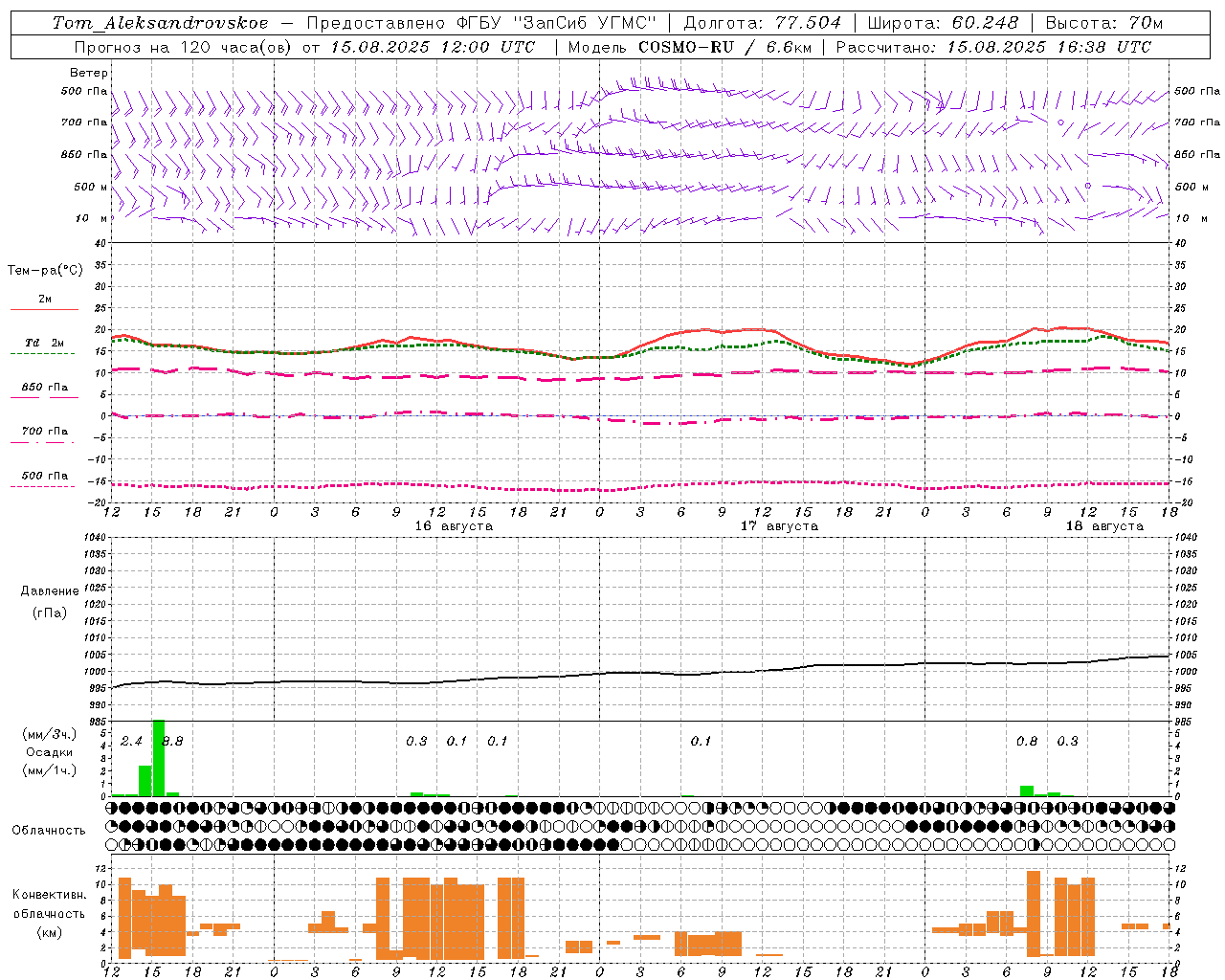
Task: Click the Tom_Aleksandrovskoe station title
Action: coord(160,23)
